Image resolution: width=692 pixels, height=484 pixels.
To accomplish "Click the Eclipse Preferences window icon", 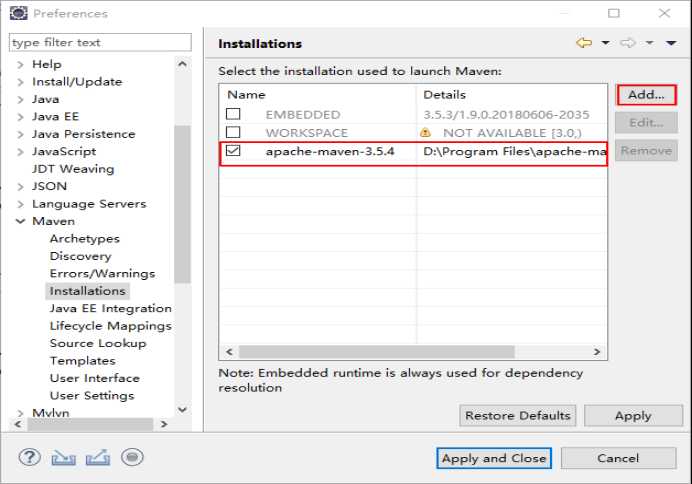I will tap(19, 13).
